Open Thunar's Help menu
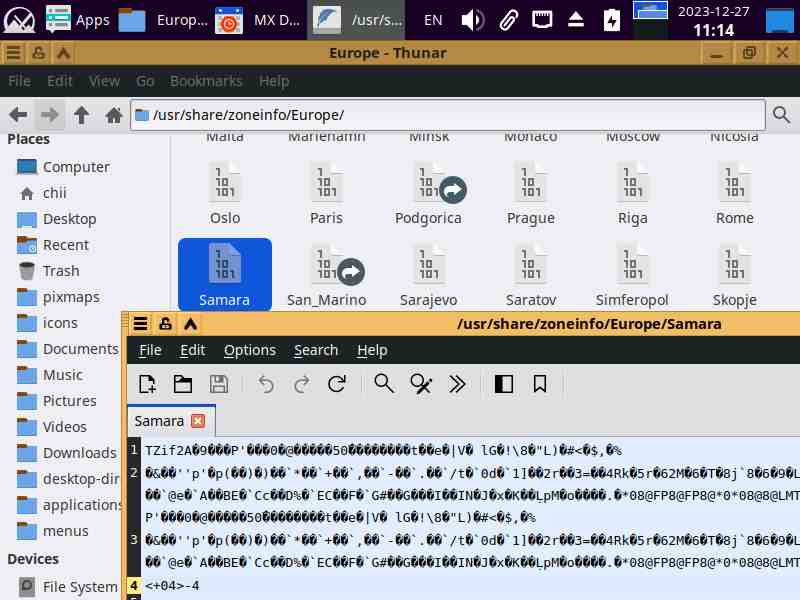 pos(274,81)
